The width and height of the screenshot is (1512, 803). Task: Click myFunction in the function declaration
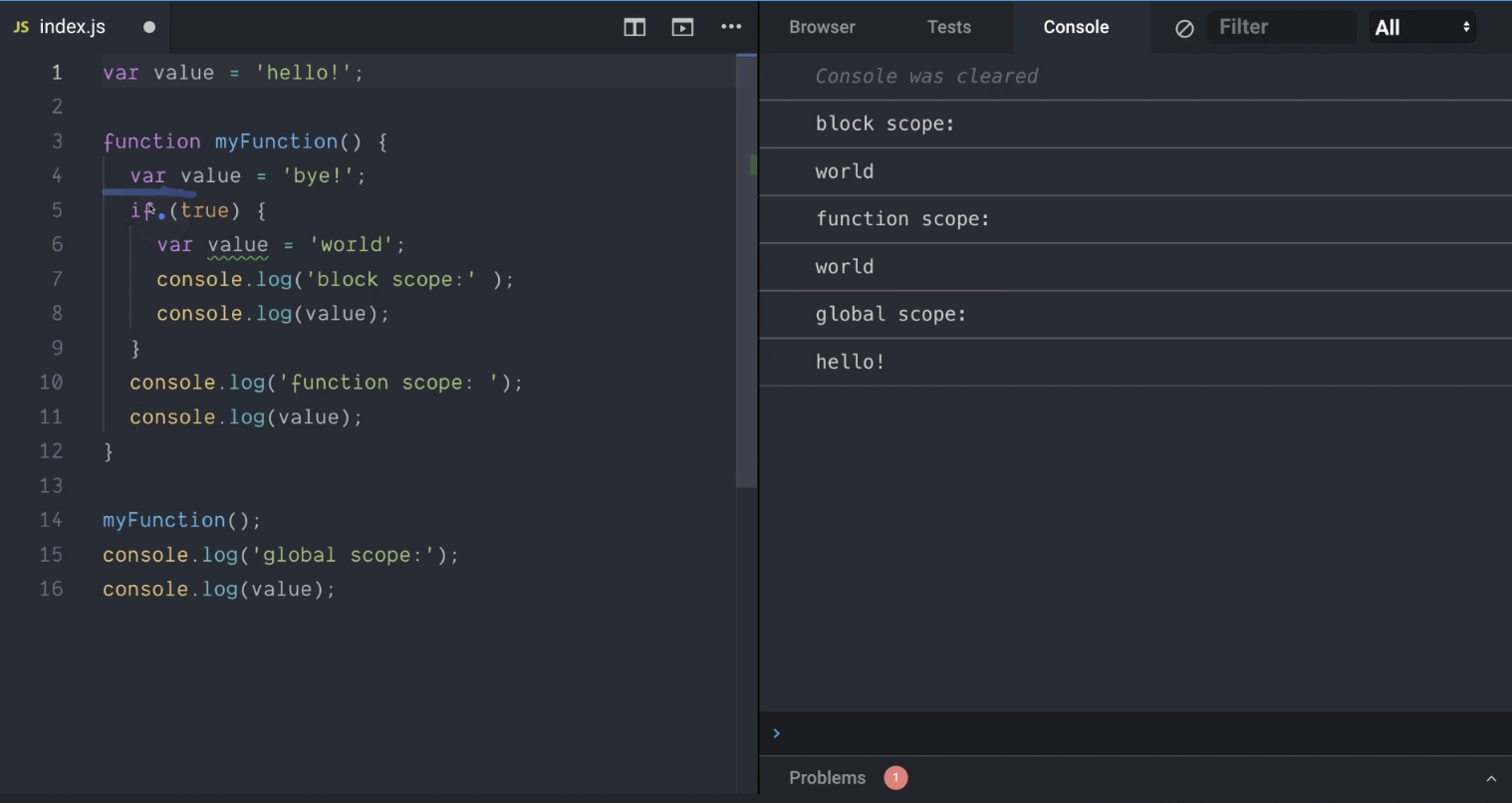coord(276,141)
